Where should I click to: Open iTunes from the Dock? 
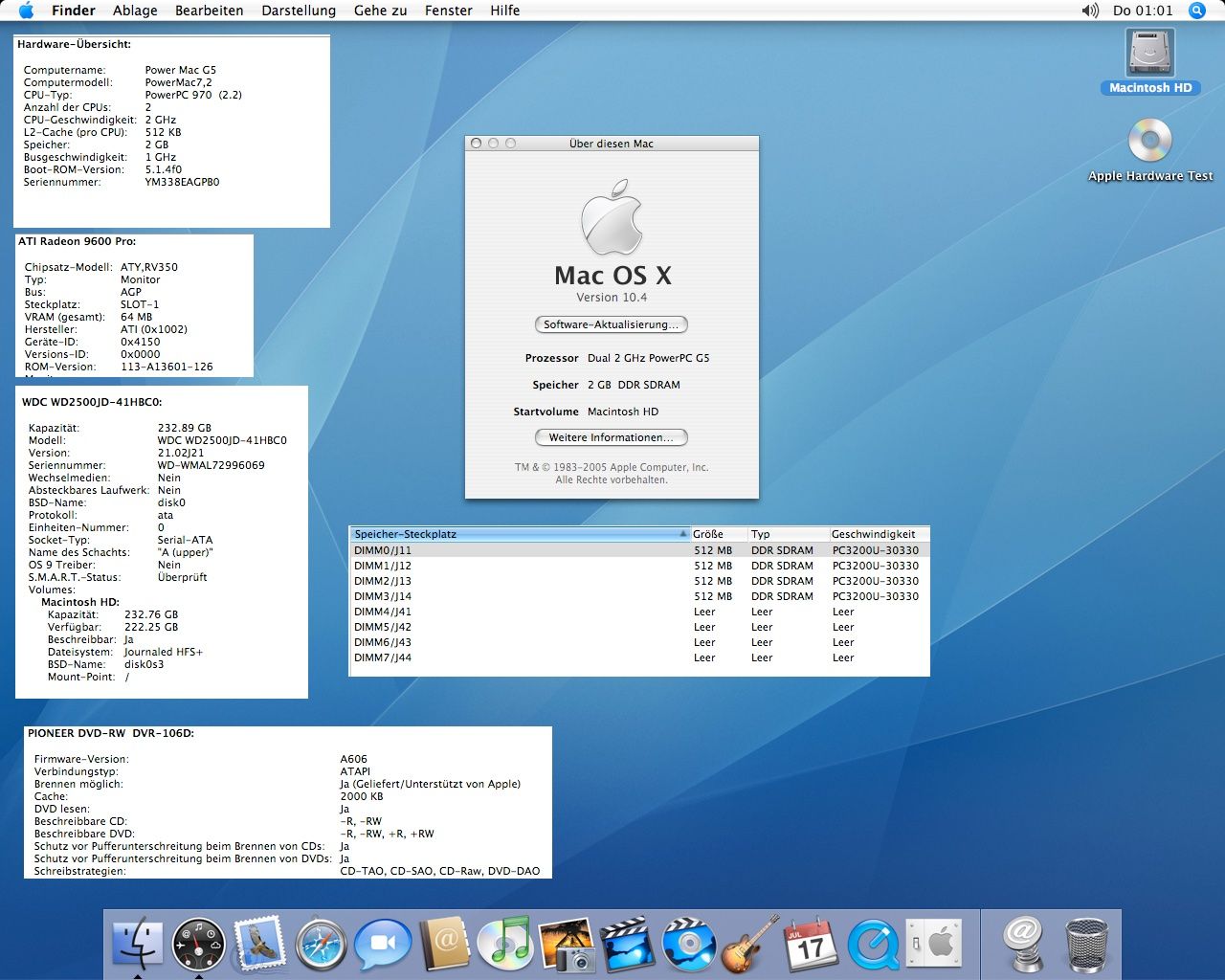tap(504, 944)
